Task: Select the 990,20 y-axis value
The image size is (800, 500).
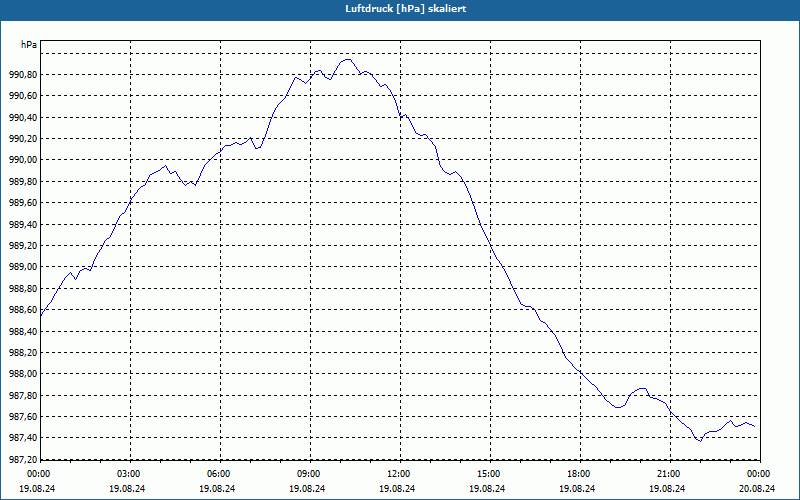Action: (23, 139)
